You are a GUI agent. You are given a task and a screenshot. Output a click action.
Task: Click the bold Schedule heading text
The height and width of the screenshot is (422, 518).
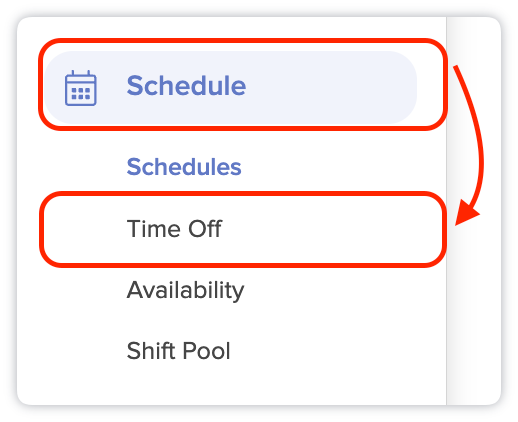pos(186,86)
